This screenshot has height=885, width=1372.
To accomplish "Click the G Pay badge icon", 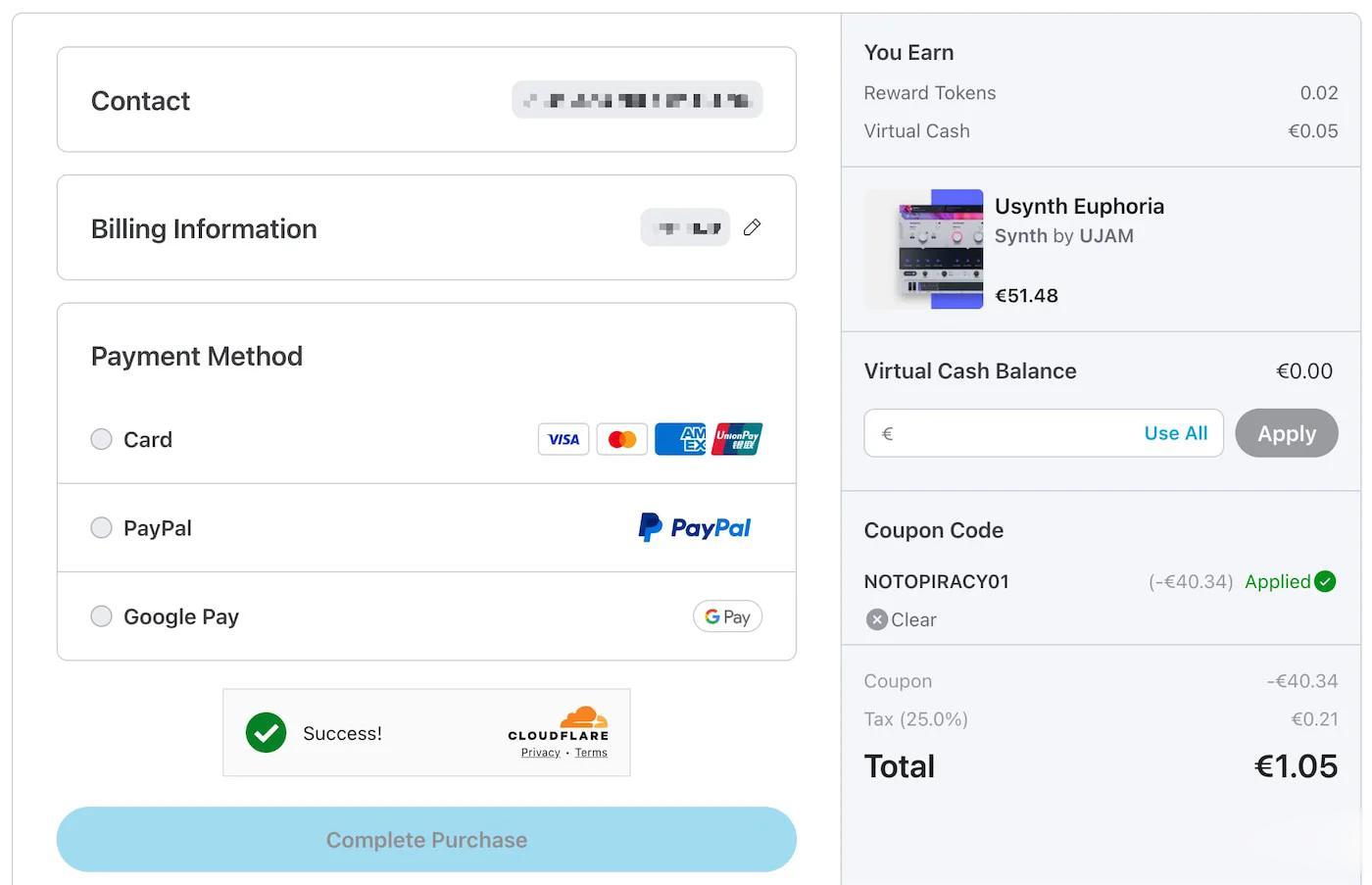I will pos(727,616).
